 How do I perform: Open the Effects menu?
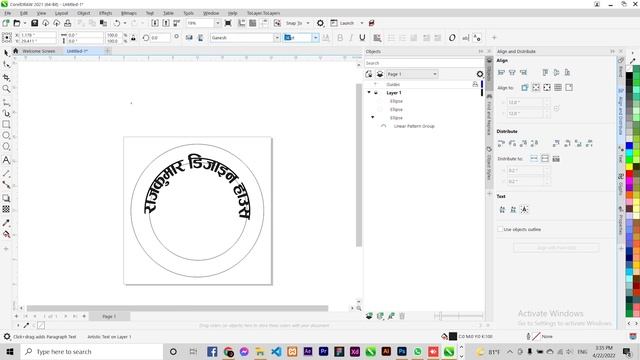click(105, 13)
